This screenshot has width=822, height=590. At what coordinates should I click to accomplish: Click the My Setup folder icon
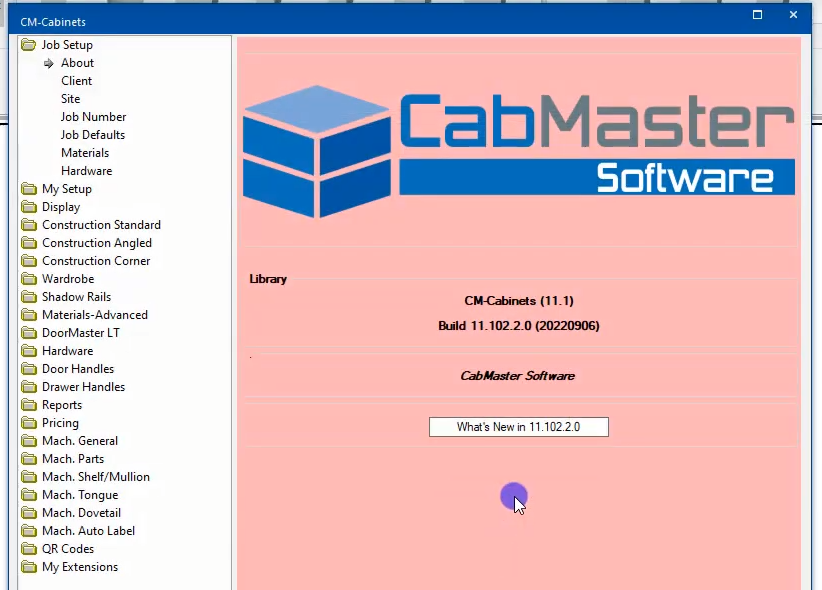[28, 189]
